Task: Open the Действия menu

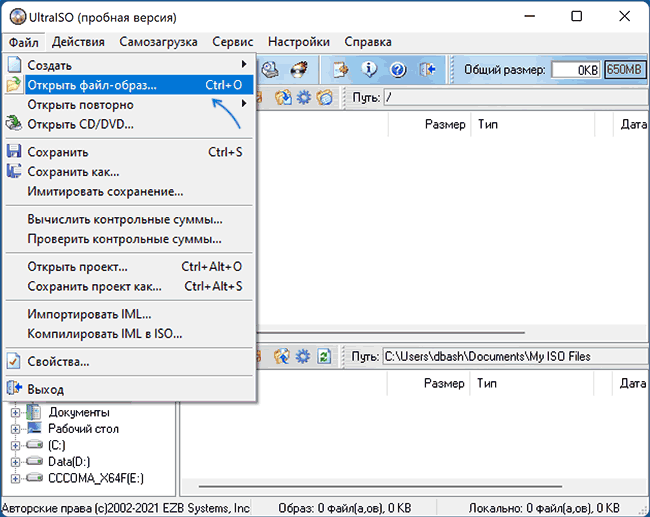Action: (78, 42)
